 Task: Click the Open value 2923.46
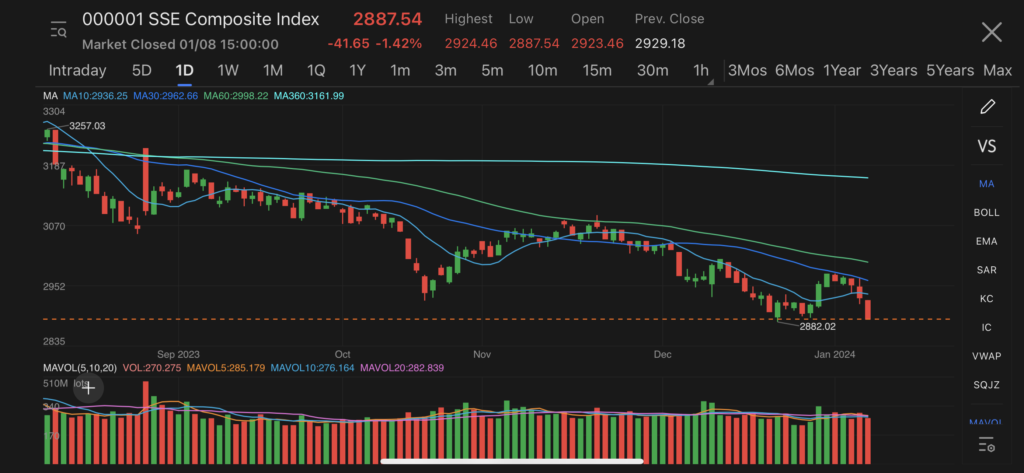pyautogui.click(x=598, y=44)
